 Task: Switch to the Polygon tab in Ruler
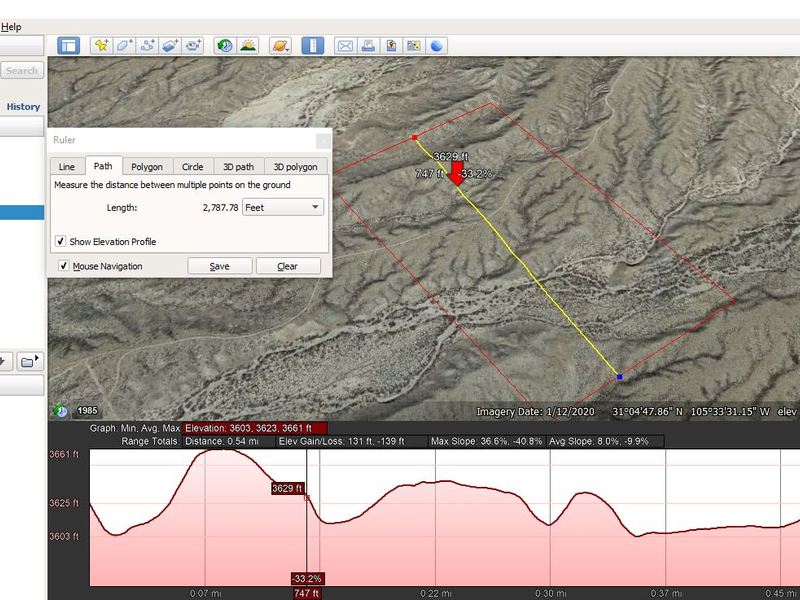click(x=147, y=167)
